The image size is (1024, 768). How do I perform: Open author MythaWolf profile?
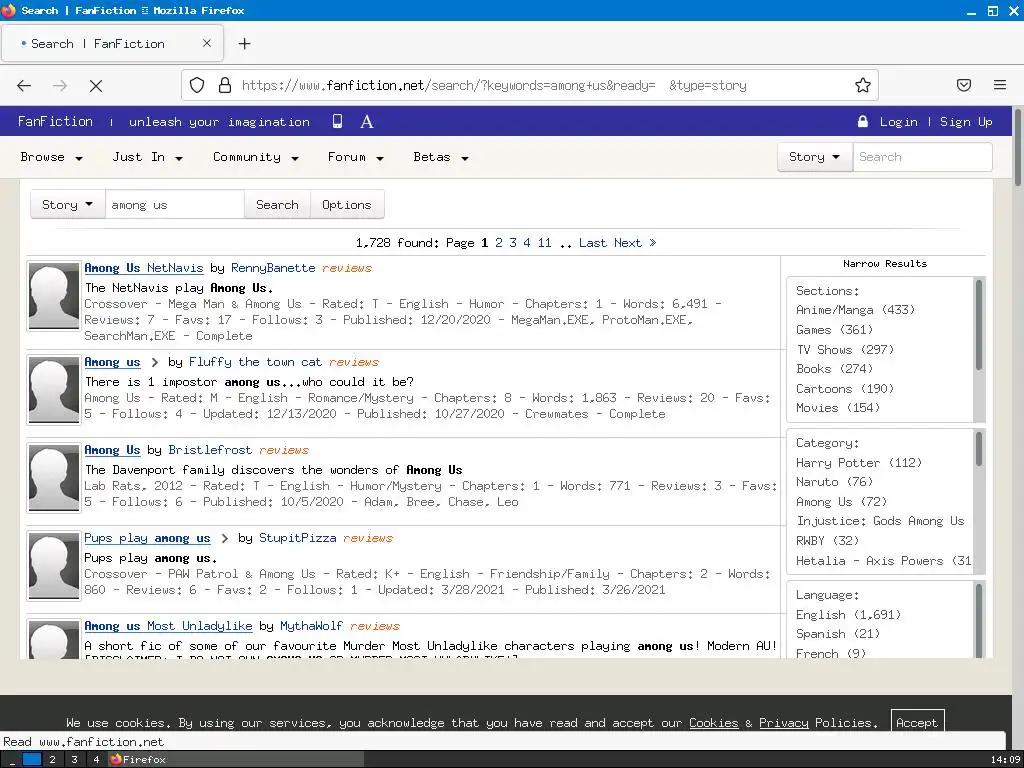pyautogui.click(x=312, y=626)
